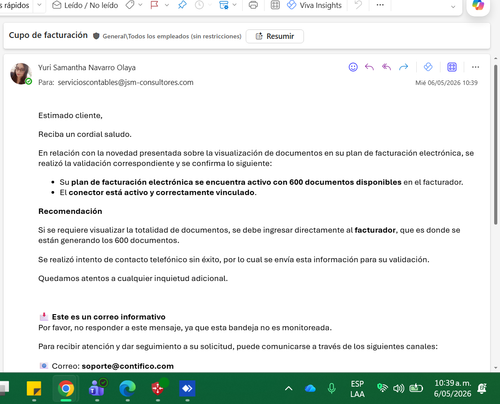This screenshot has width=500, height=404.
Task: Expand the ribbon with the chevron arrow
Action: (x=453, y=6)
